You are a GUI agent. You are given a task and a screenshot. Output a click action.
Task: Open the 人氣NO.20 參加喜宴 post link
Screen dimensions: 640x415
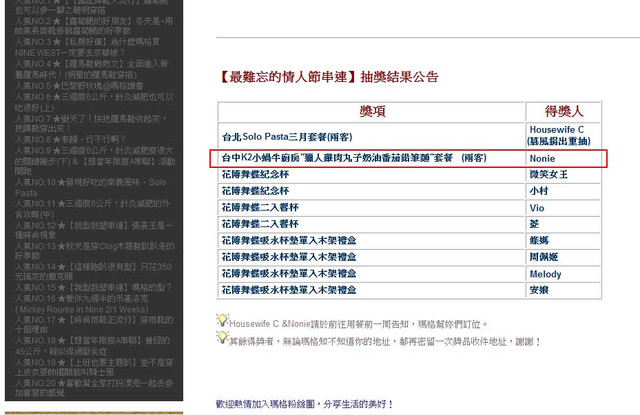94,388
